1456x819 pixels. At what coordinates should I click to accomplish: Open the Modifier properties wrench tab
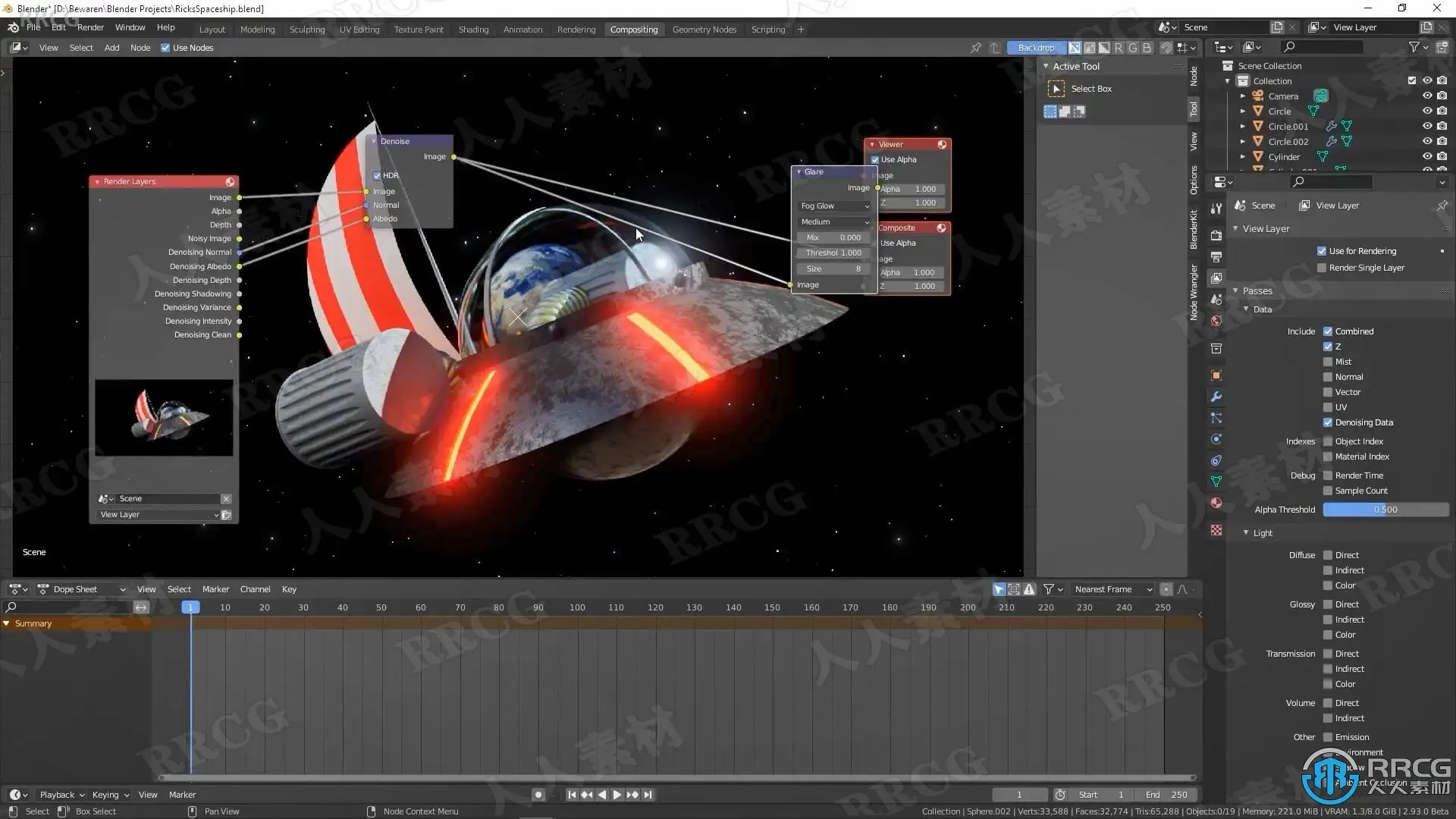click(x=1216, y=397)
